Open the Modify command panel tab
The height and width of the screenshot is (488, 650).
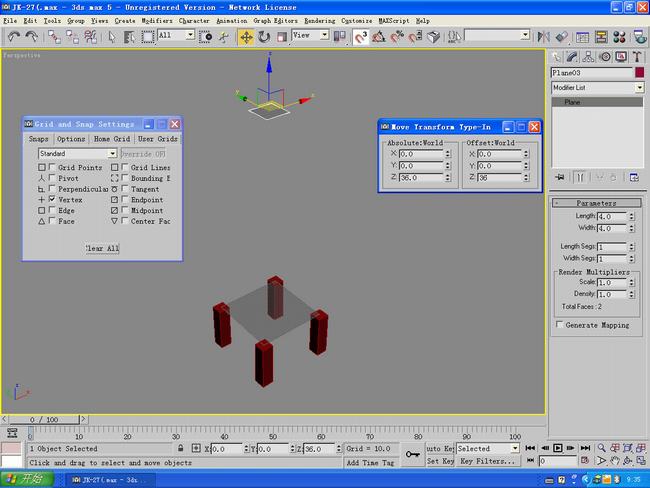coord(572,57)
